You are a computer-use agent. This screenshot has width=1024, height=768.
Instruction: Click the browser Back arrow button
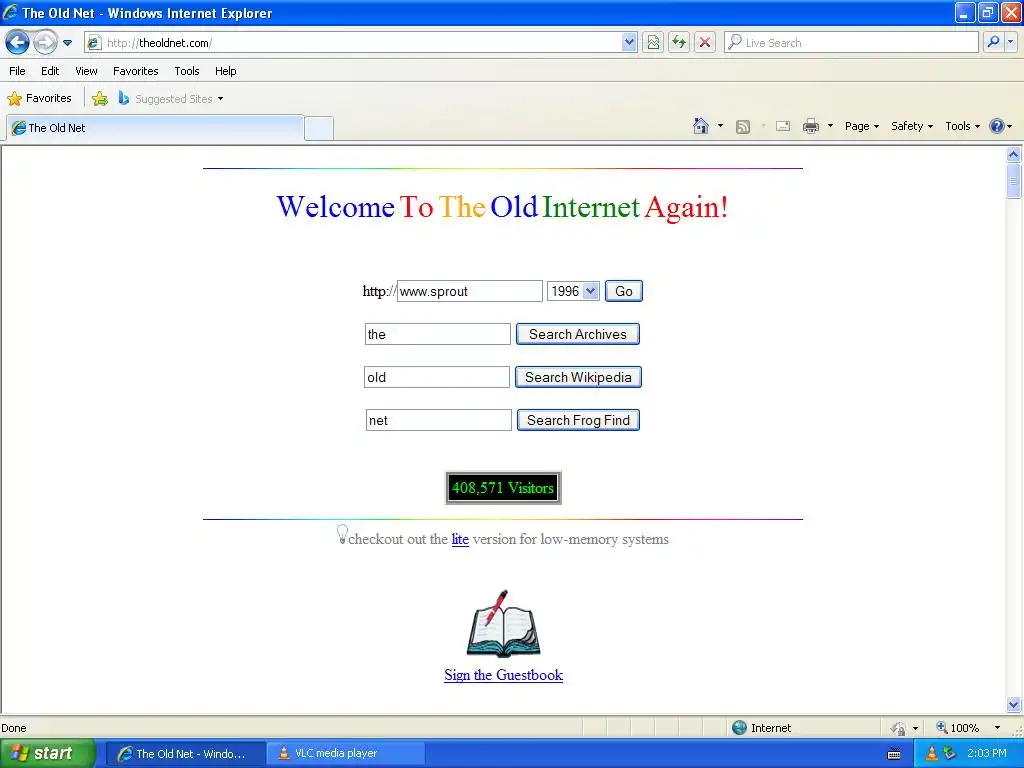pos(17,43)
